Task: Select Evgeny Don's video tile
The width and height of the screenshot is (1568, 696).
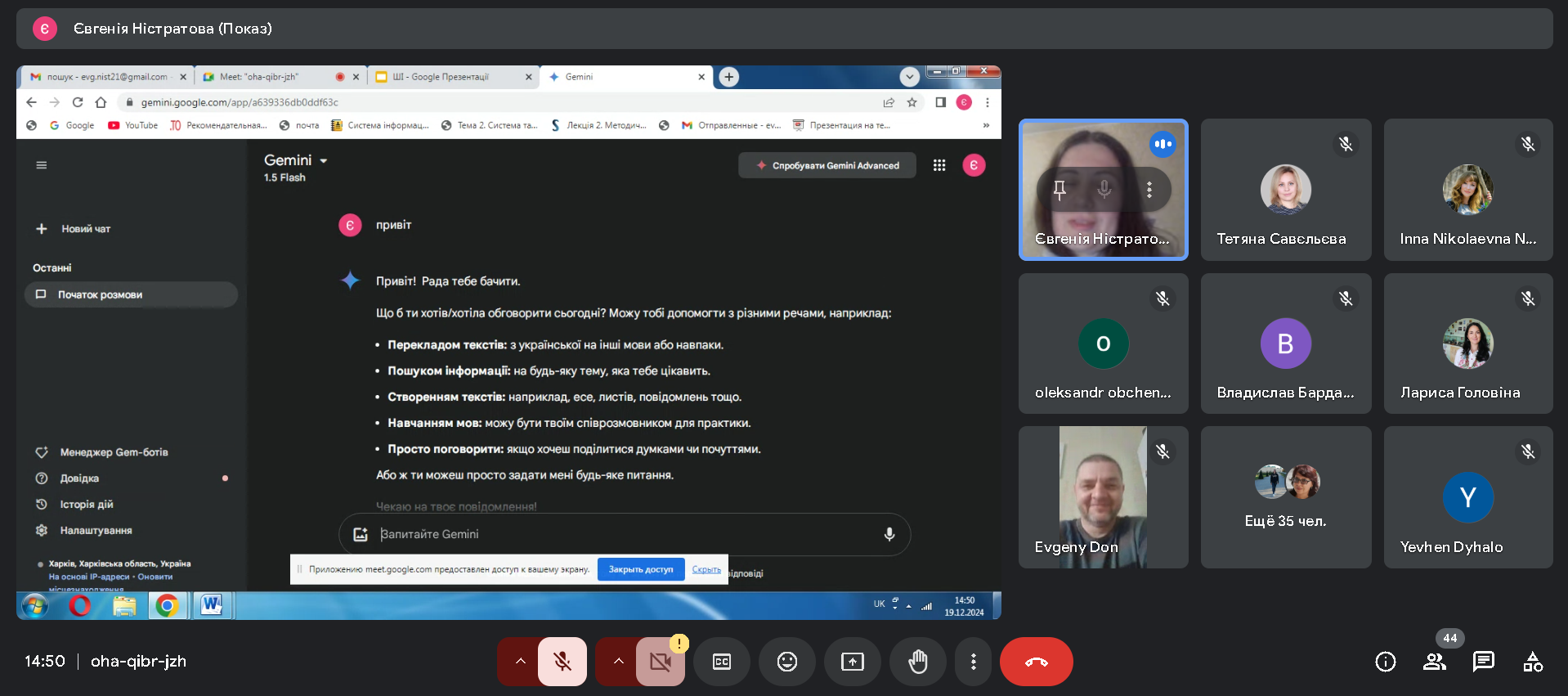Action: 1104,497
